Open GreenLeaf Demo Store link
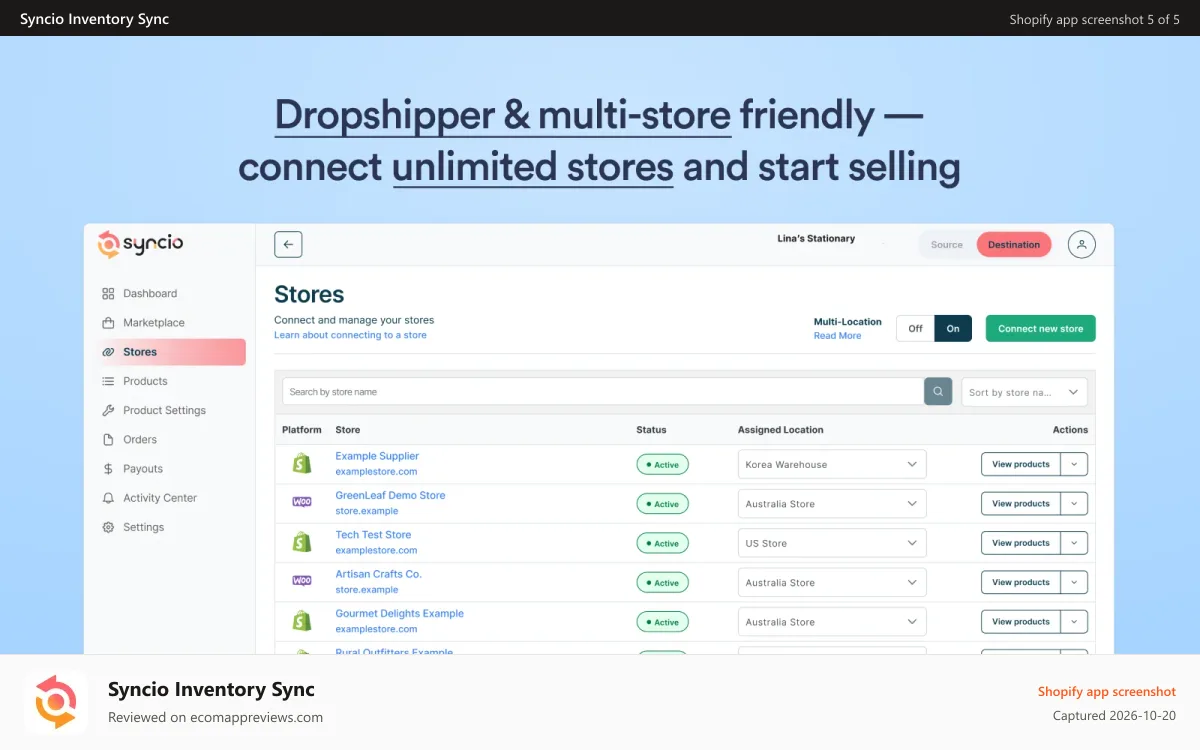 point(390,495)
